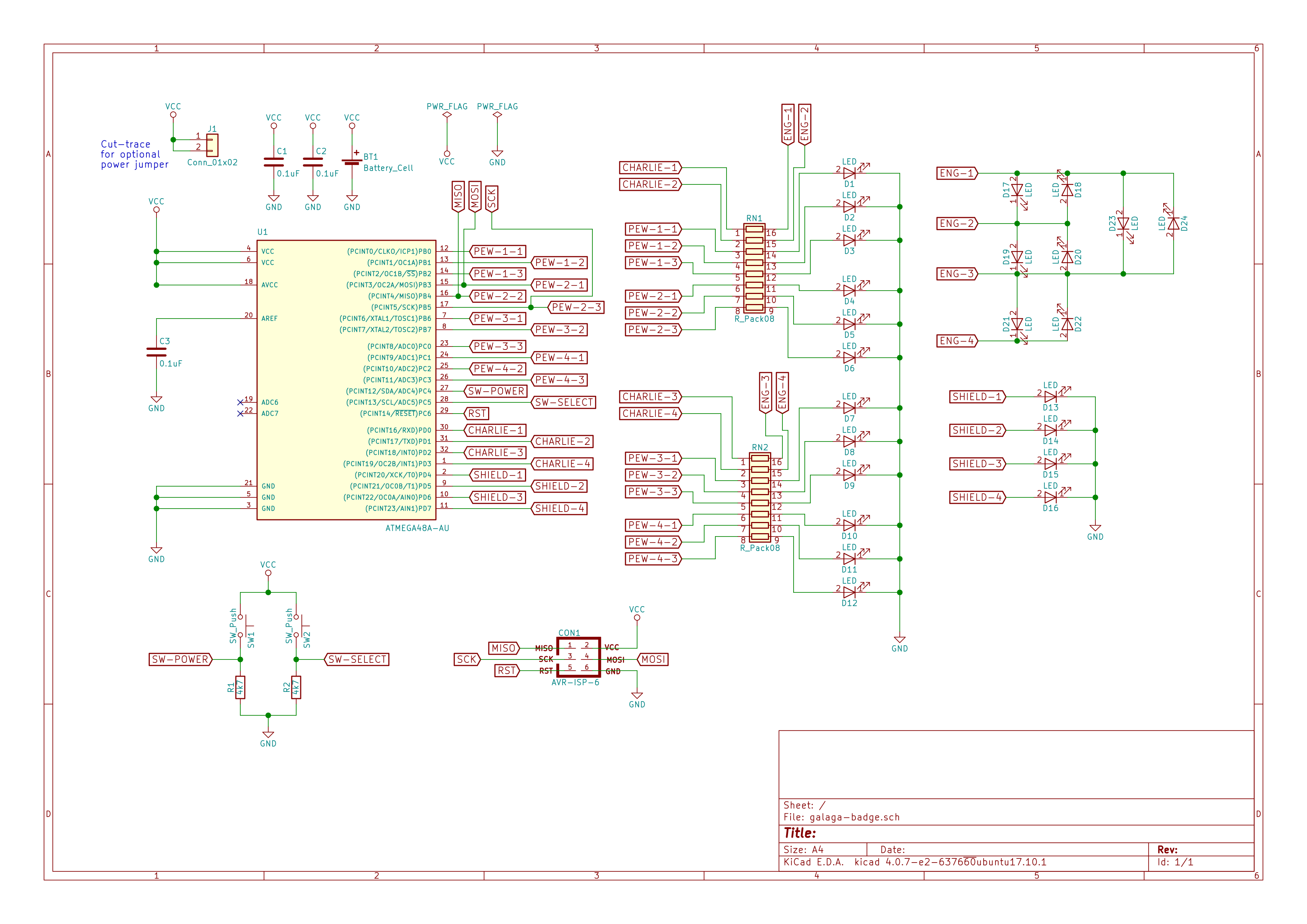This screenshot has height=924, width=1307.
Task: Click the ATMEGA48A-AU value text below U1
Action: coord(417,528)
